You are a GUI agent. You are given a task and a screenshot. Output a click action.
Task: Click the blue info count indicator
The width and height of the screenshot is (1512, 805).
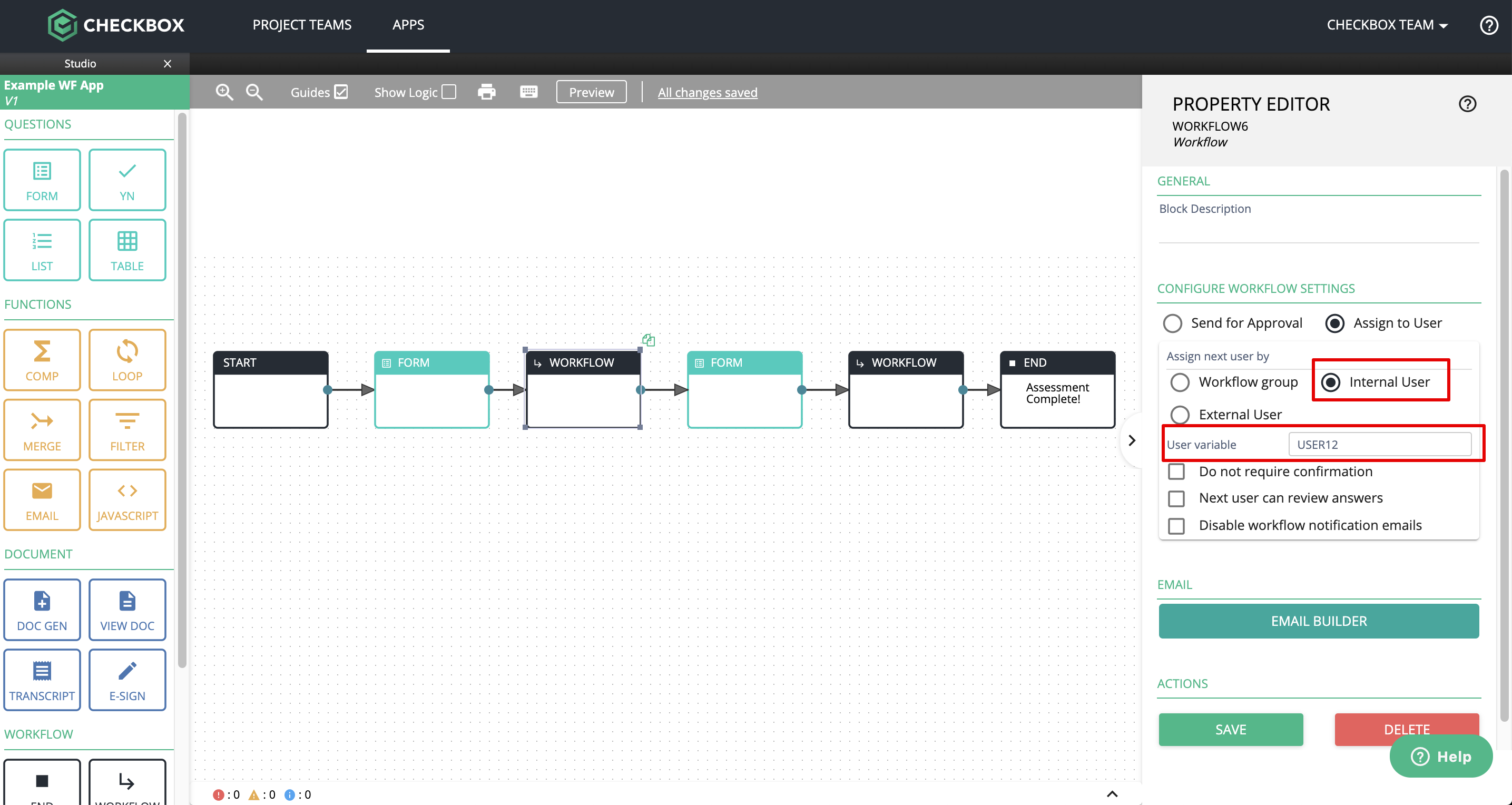pos(298,794)
